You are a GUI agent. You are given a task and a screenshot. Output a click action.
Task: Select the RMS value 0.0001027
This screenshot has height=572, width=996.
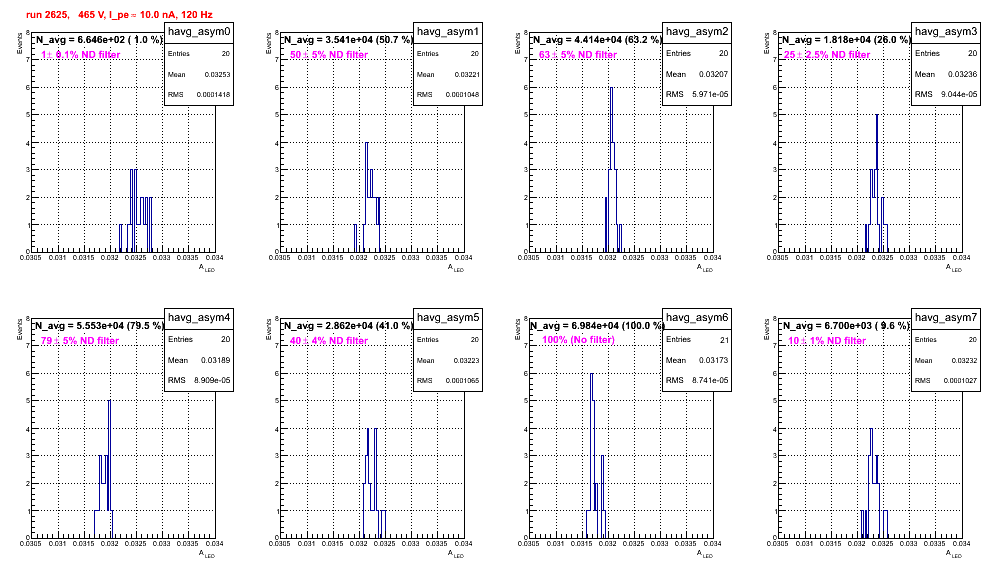pos(960,381)
